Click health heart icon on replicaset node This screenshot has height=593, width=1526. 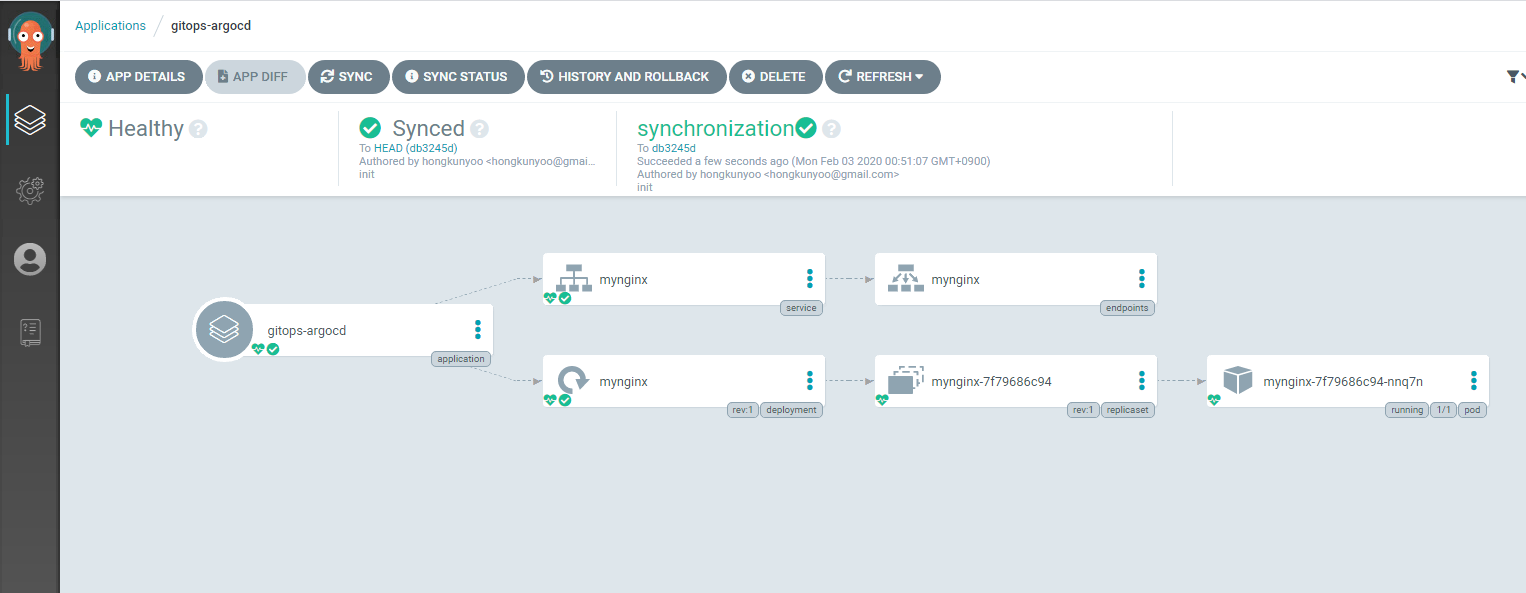[882, 400]
